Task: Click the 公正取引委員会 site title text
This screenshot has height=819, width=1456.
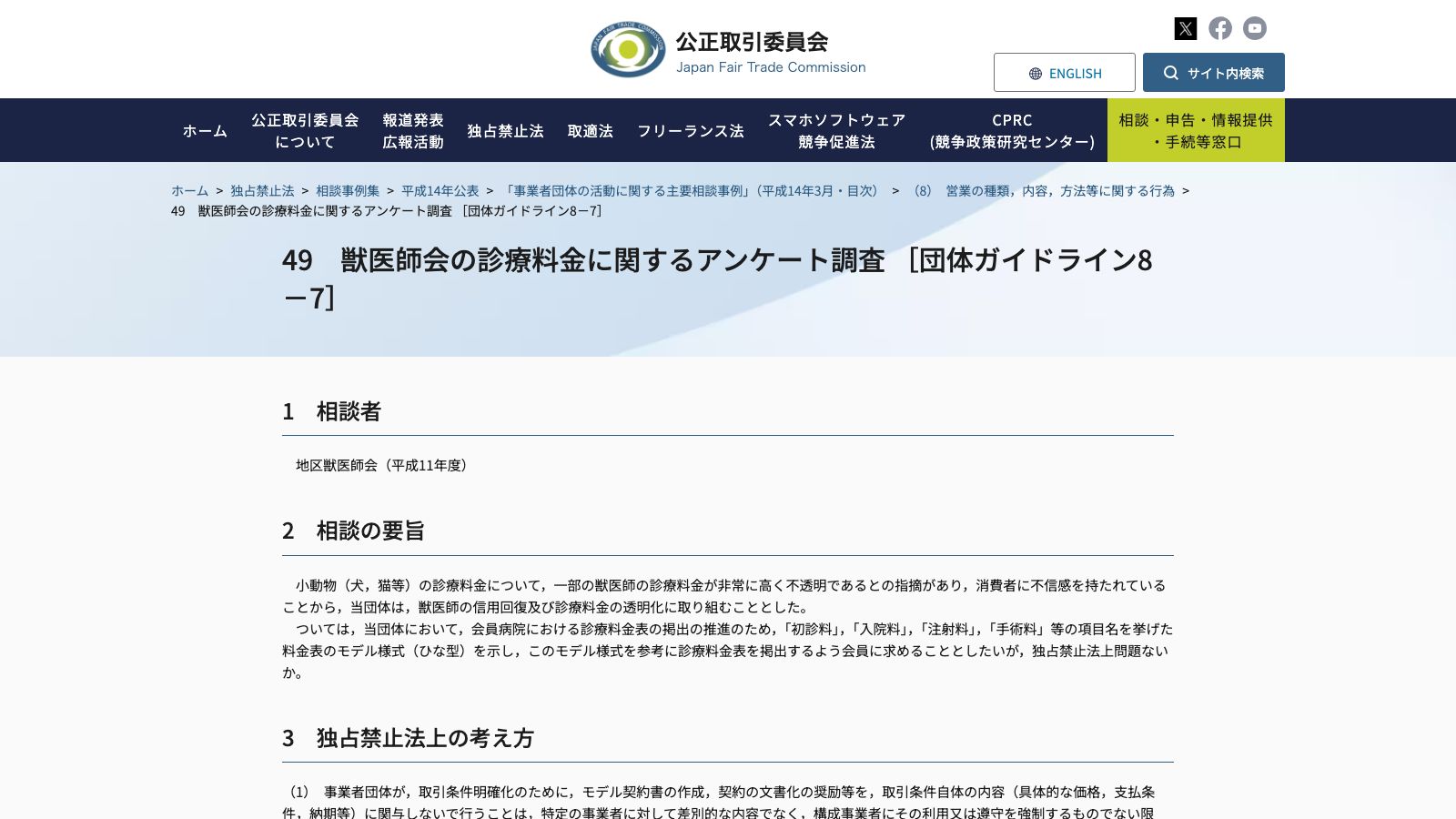Action: 752,42
